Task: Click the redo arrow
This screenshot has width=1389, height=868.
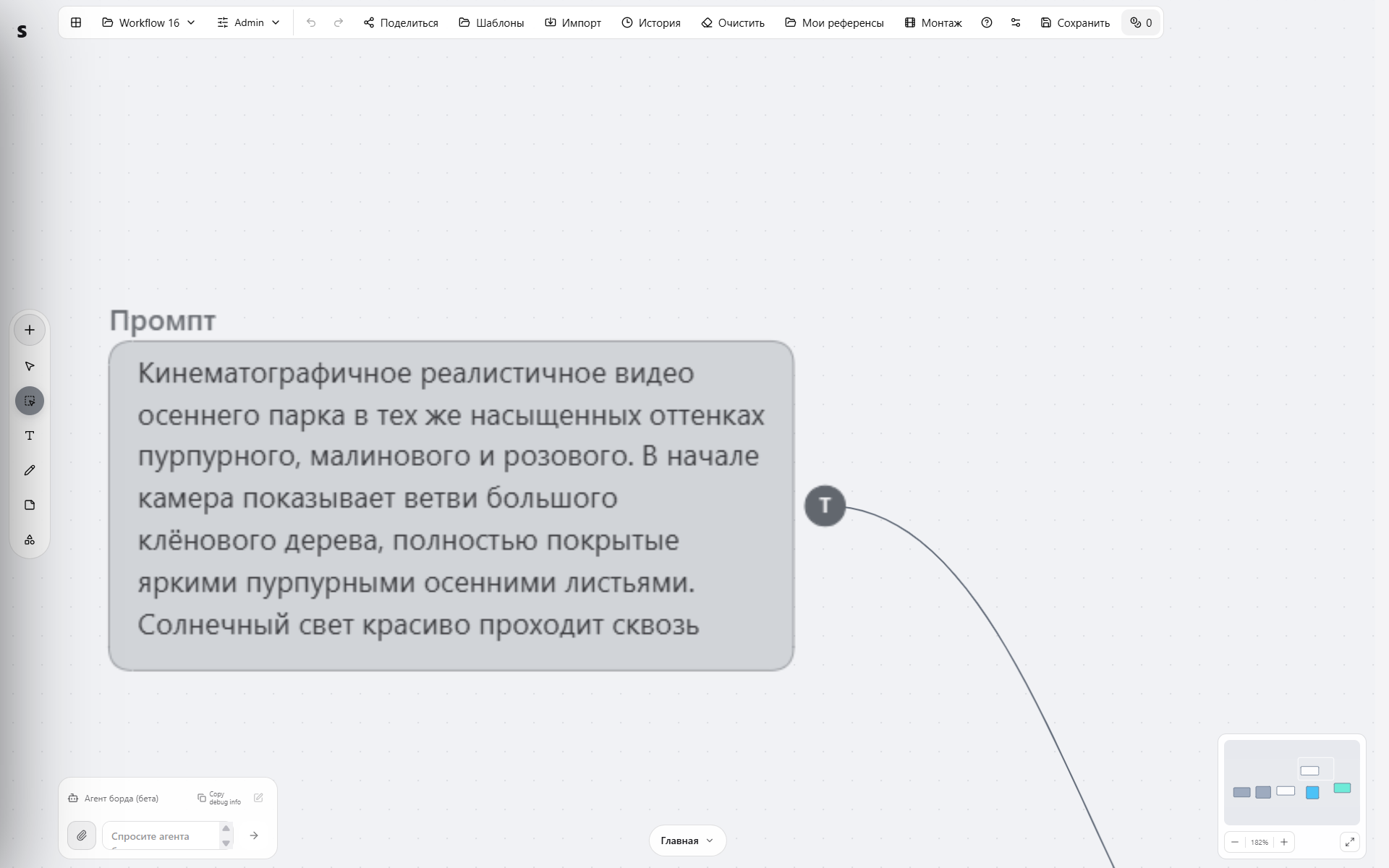Action: coord(338,22)
